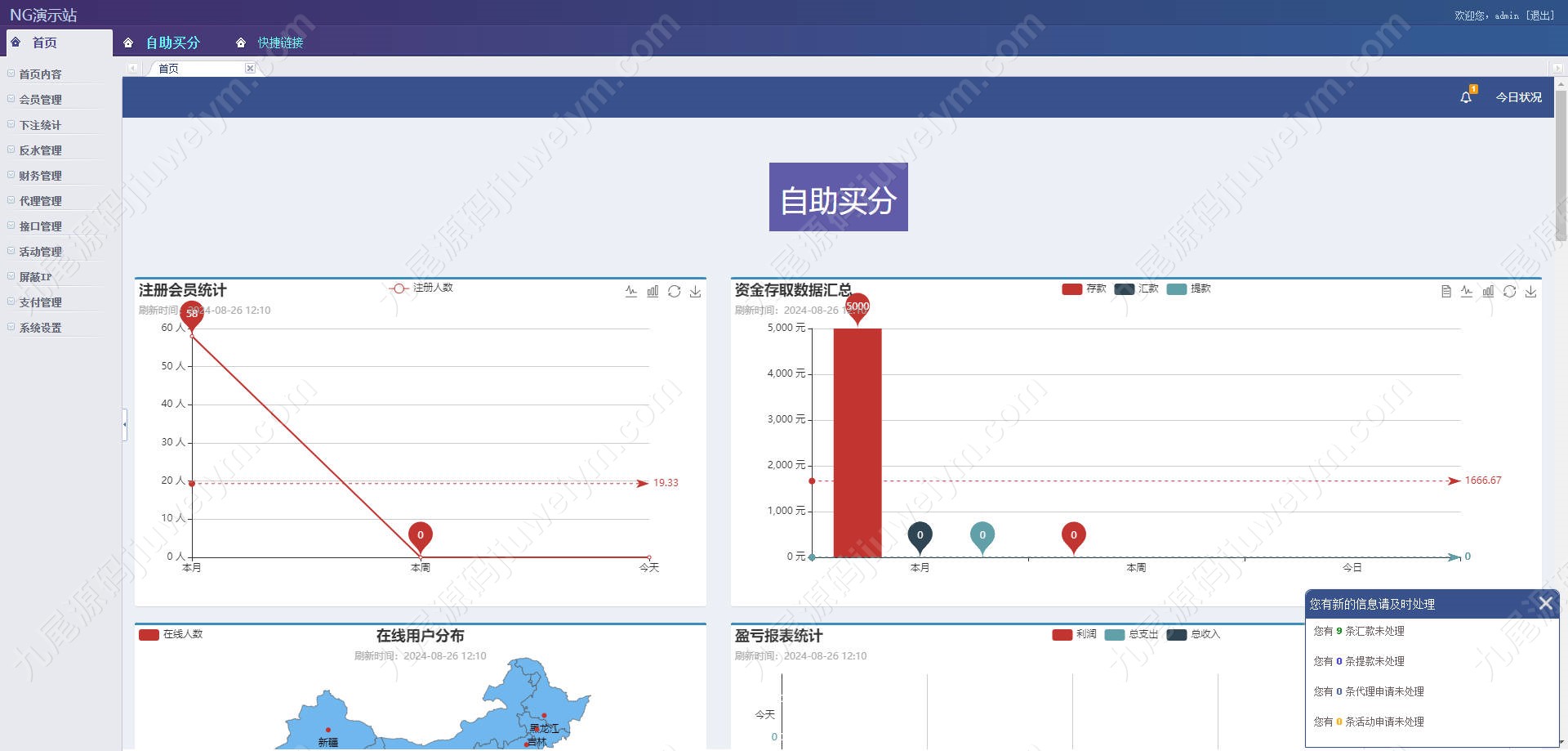The height and width of the screenshot is (751, 1568).
Task: Refresh the funds deposit chart
Action: click(1509, 291)
